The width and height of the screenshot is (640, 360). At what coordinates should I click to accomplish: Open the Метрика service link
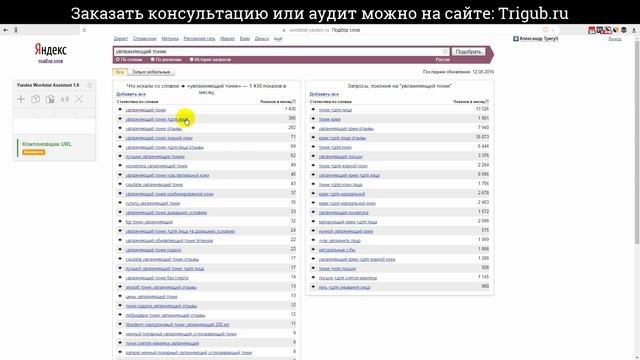(170, 39)
